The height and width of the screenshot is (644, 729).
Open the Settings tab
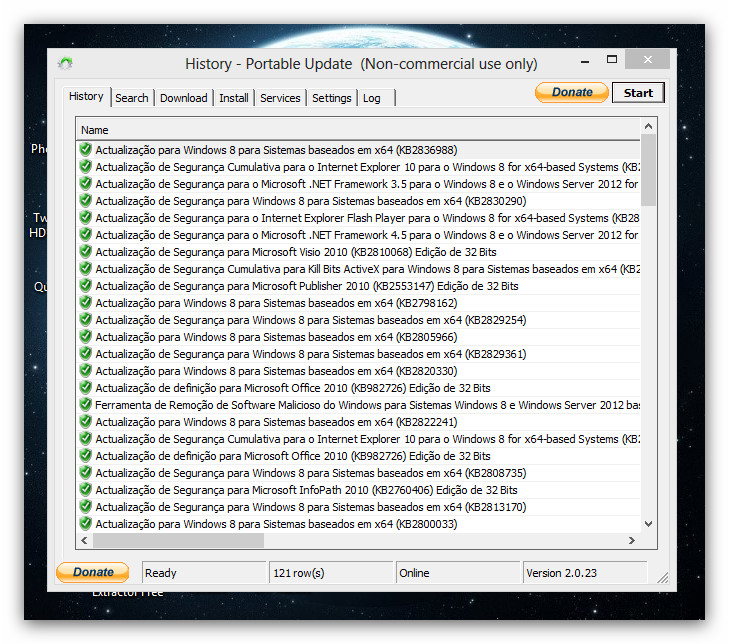(x=331, y=98)
